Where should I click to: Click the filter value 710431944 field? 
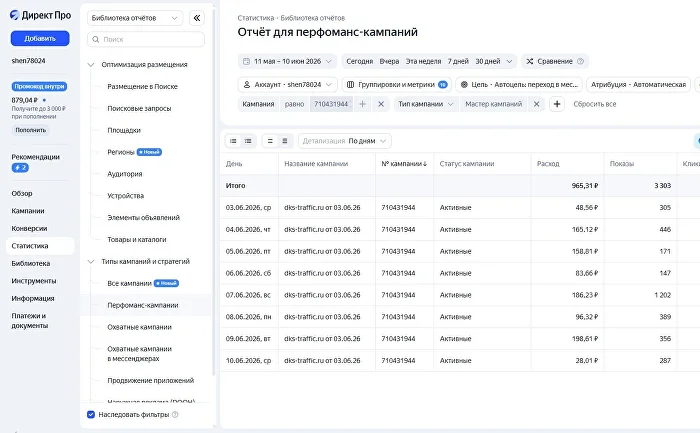tap(331, 104)
